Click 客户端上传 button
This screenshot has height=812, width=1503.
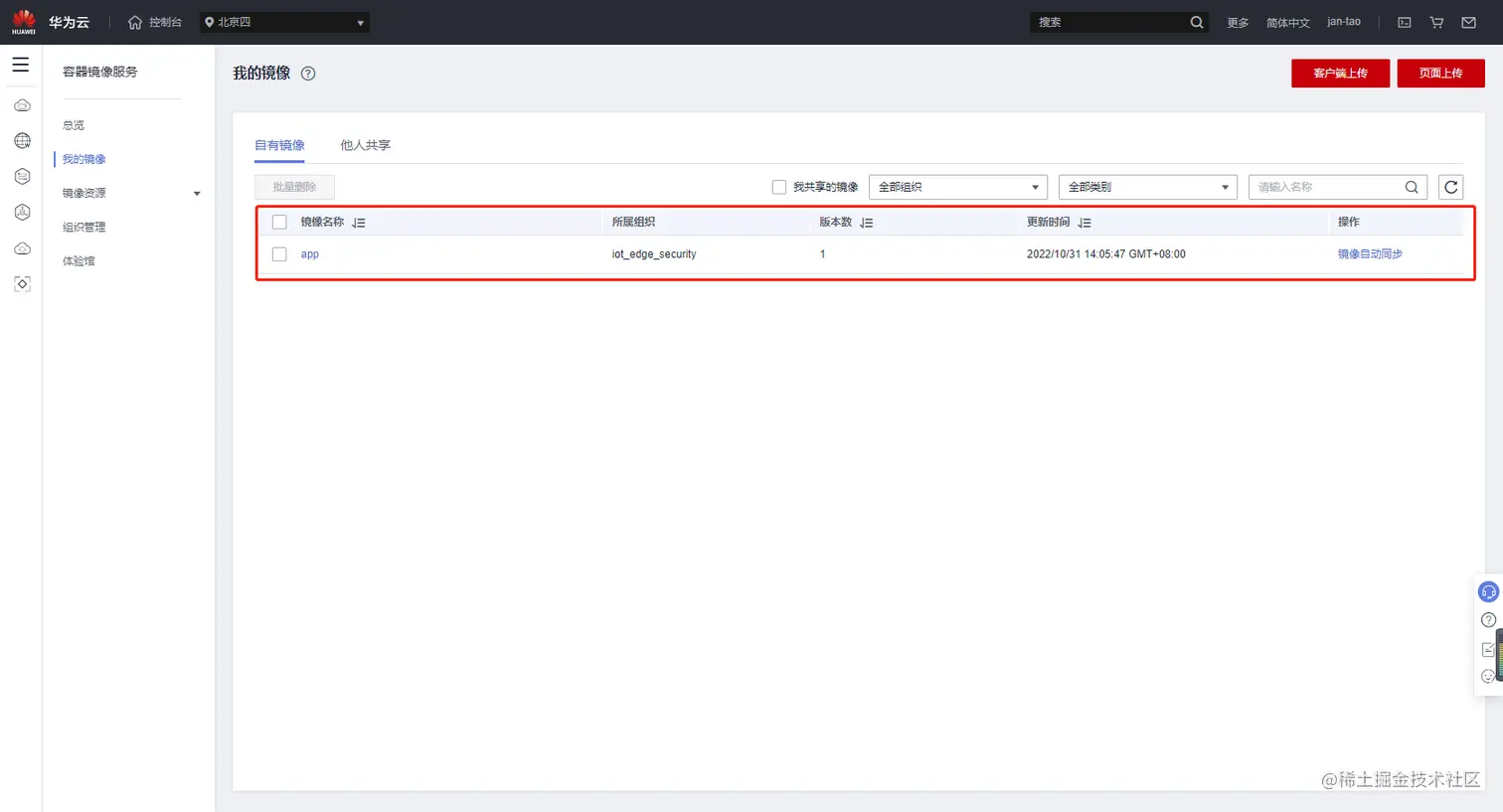(1340, 74)
